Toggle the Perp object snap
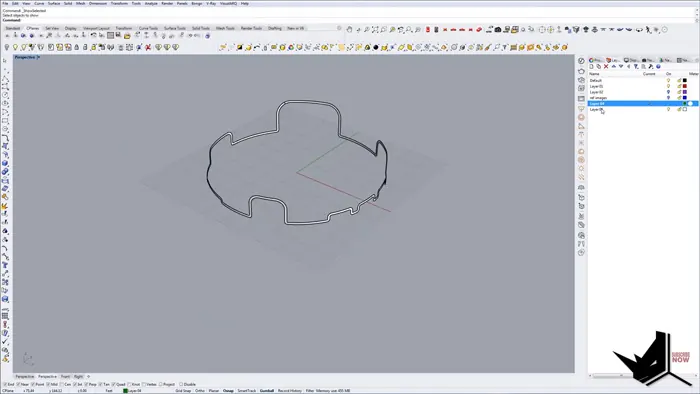This screenshot has width=700, height=394. [91, 384]
